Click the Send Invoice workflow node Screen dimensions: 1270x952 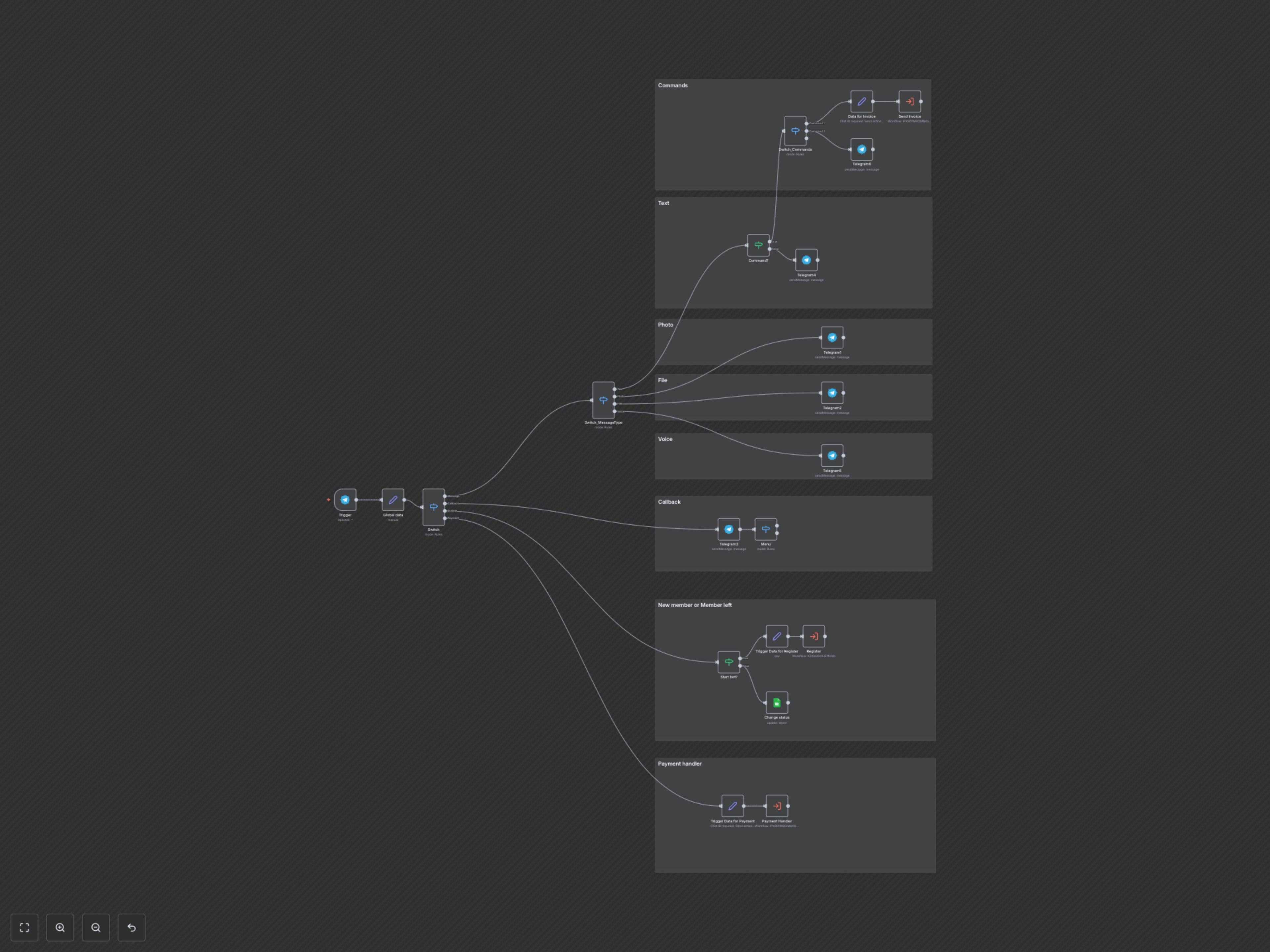point(910,101)
